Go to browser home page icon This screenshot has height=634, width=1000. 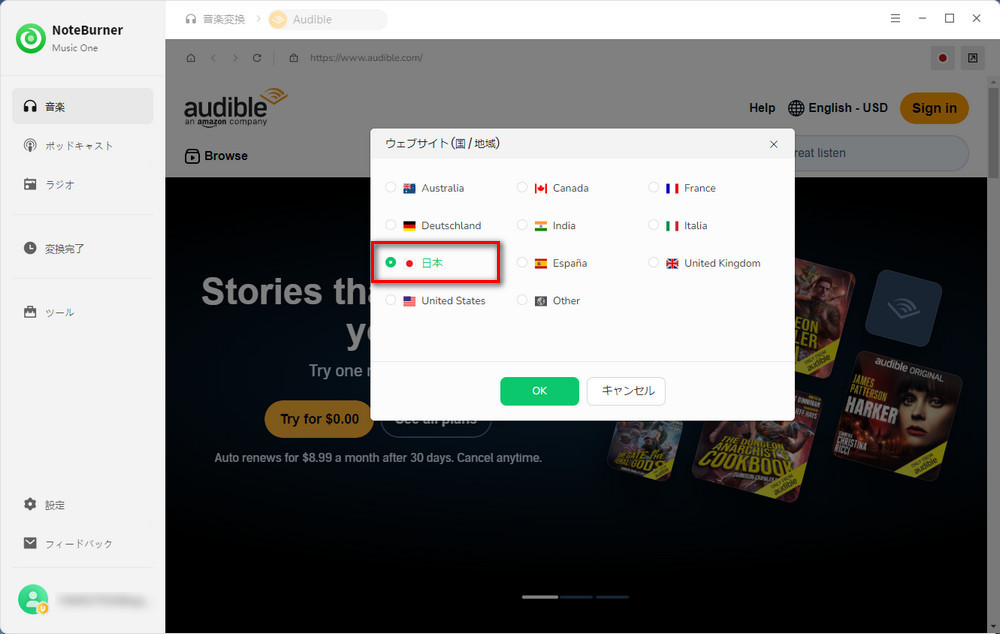click(191, 57)
